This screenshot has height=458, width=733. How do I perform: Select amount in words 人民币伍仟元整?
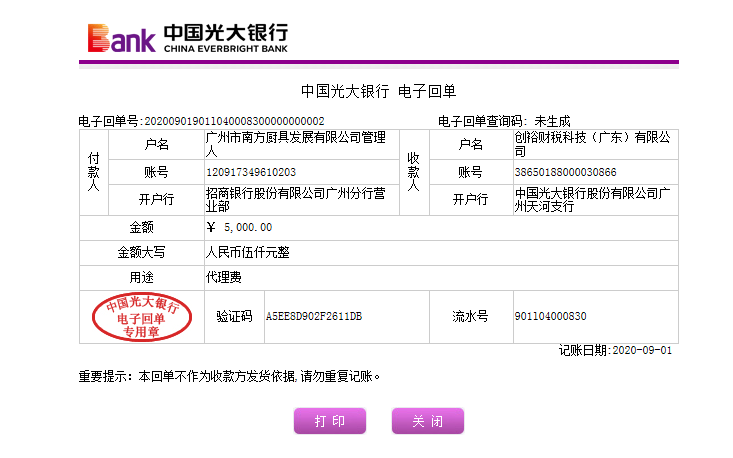(248, 253)
